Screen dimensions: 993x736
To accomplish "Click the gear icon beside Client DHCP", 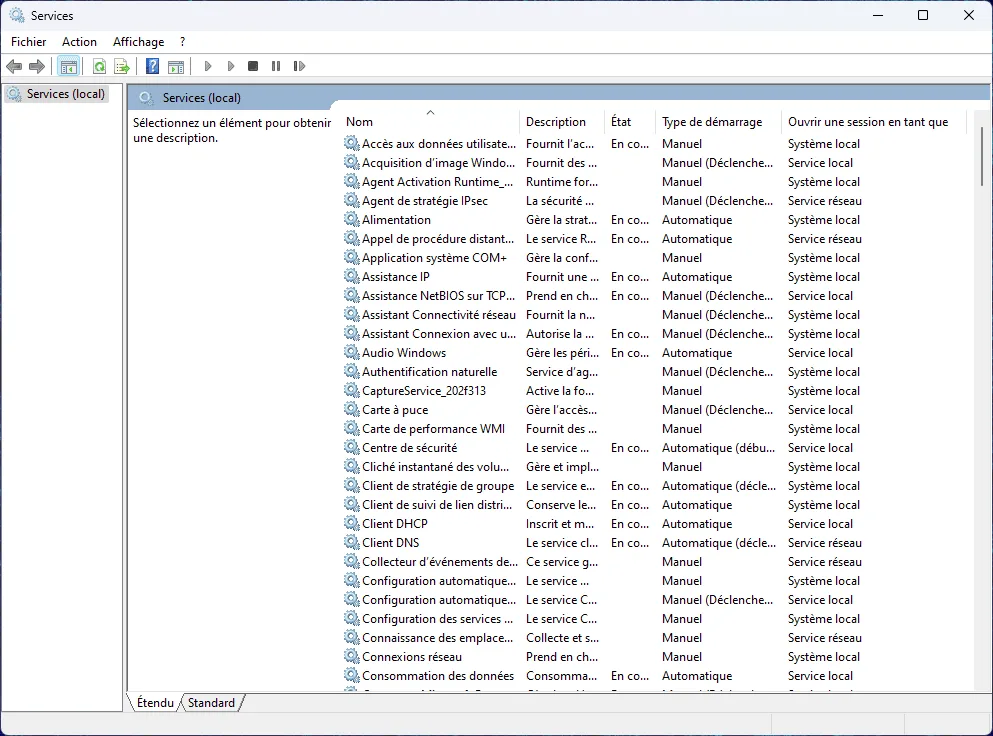I will click(x=351, y=523).
